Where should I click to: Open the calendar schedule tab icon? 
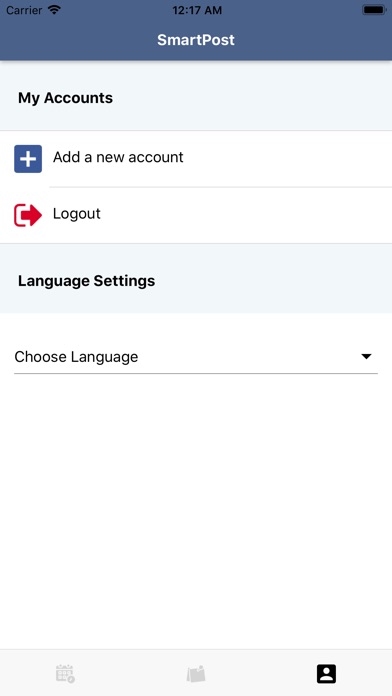[65, 674]
